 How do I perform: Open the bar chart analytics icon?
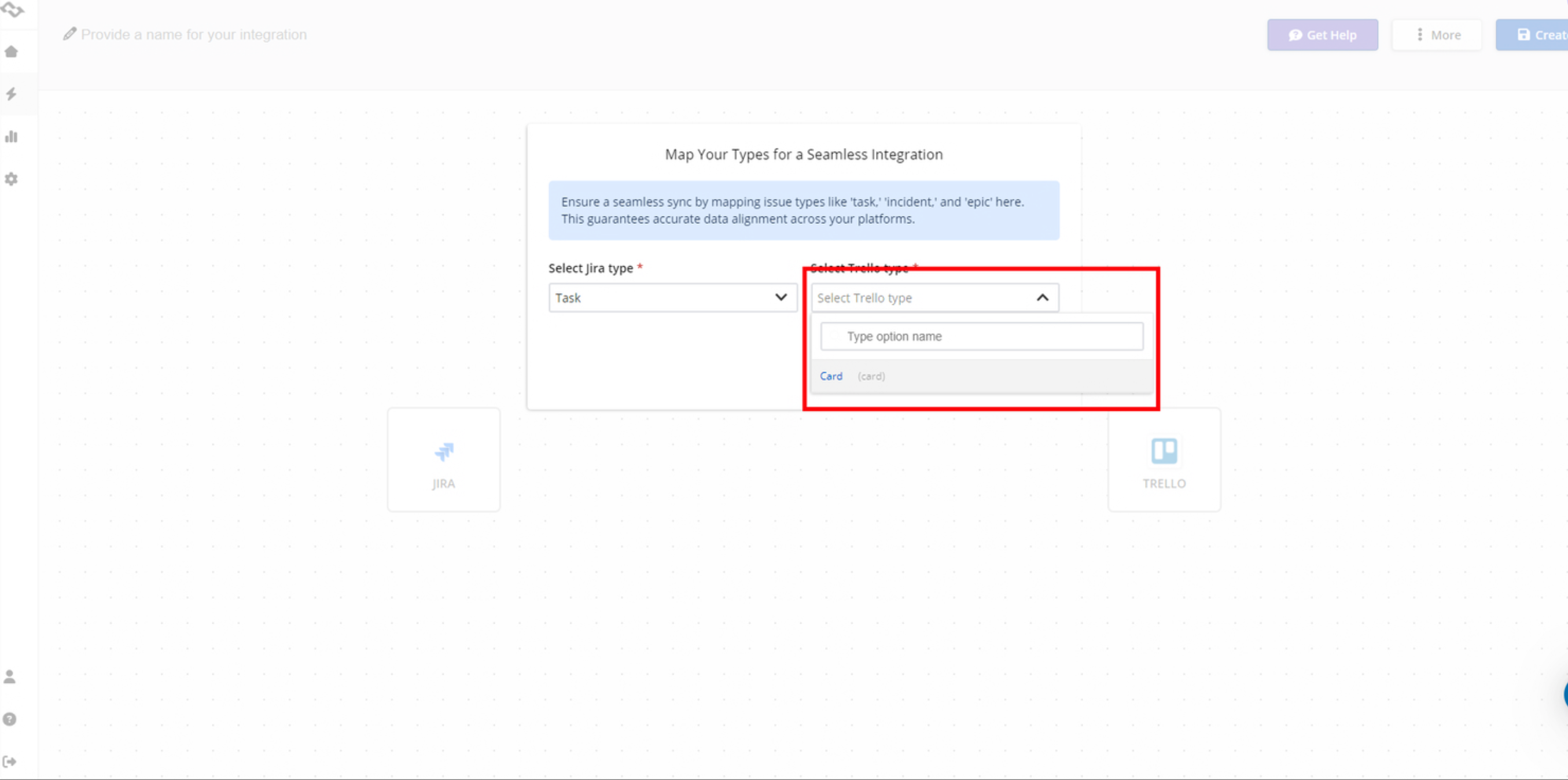pos(11,137)
